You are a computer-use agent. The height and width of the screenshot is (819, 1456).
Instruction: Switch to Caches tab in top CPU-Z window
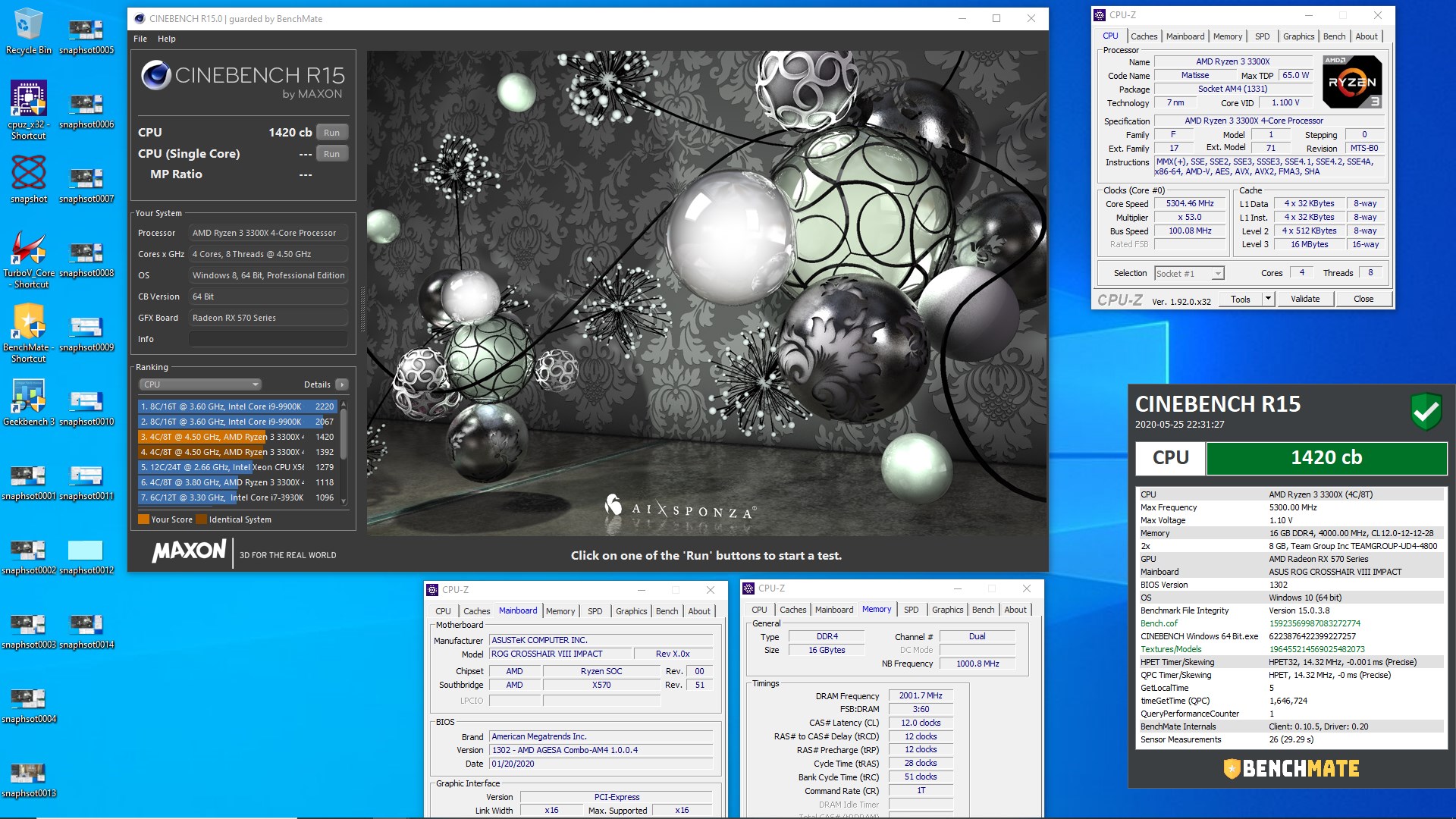tap(1144, 36)
